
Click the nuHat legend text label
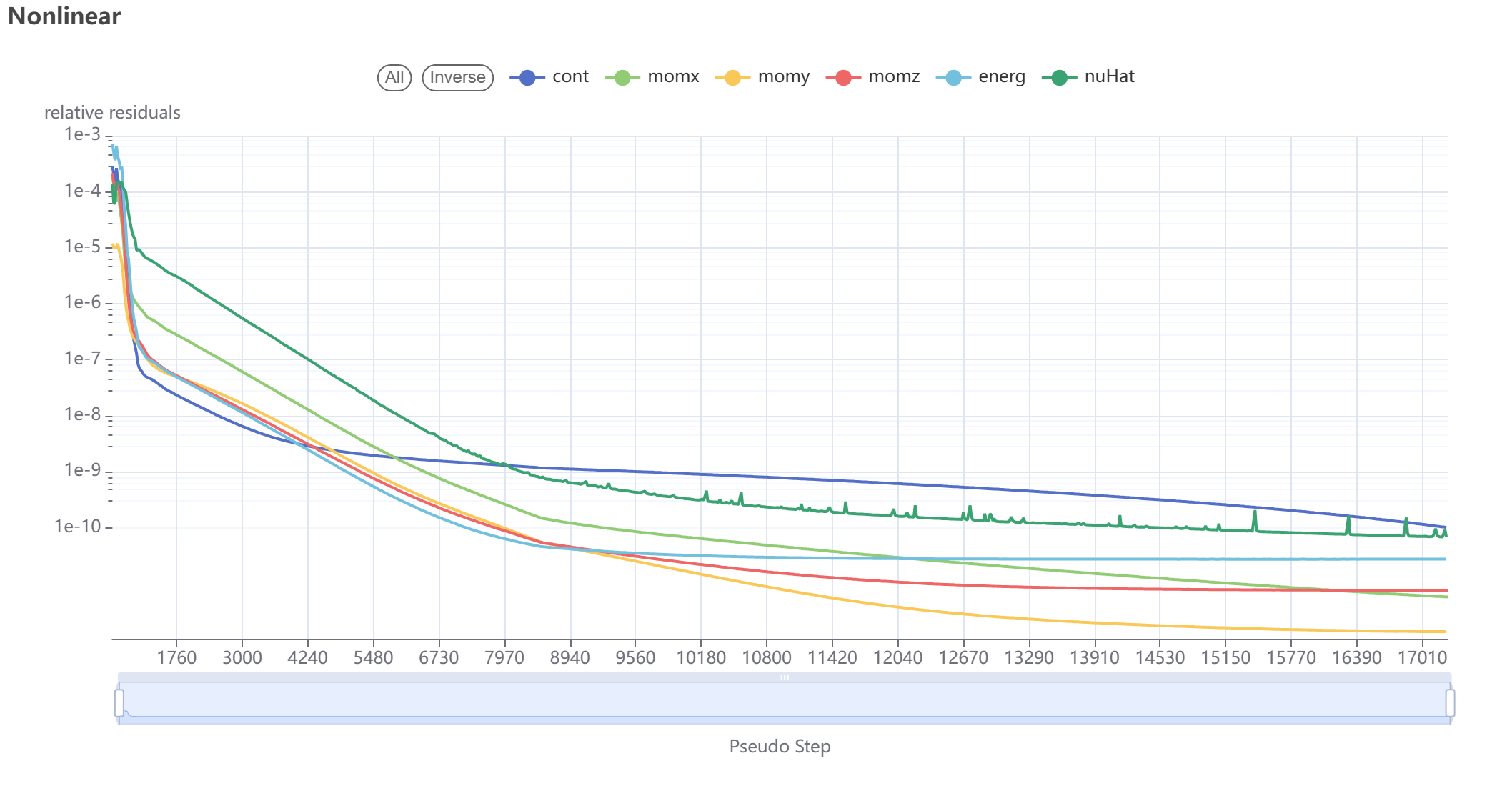tap(1109, 77)
